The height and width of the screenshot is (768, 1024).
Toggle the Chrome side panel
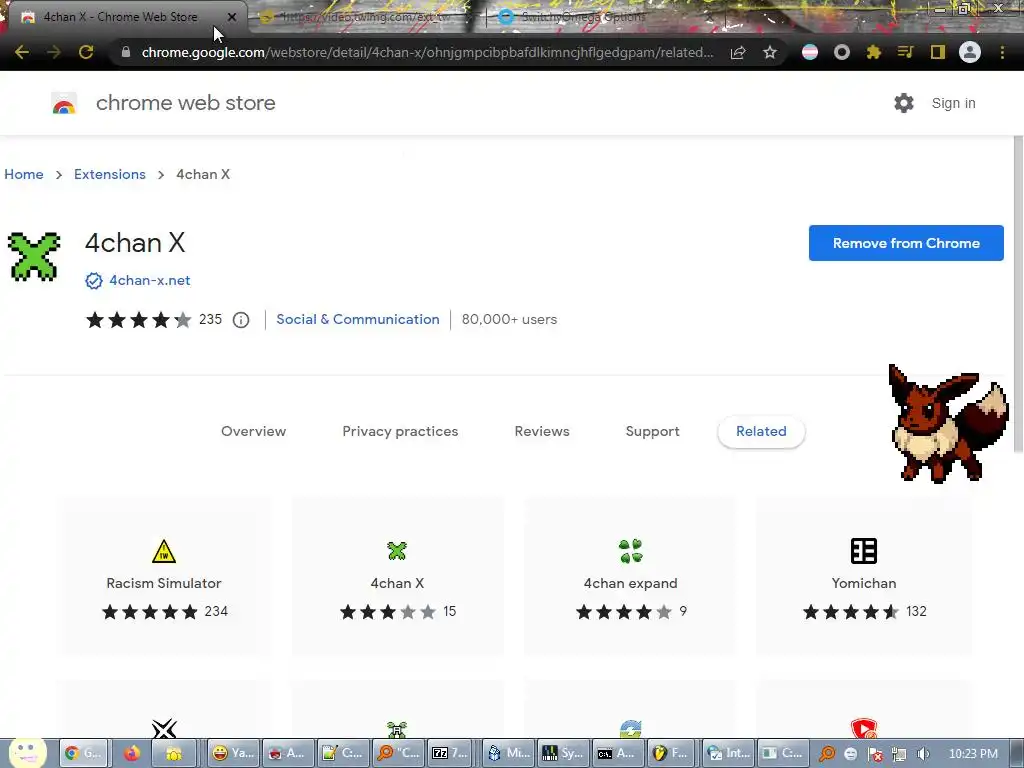(x=938, y=52)
